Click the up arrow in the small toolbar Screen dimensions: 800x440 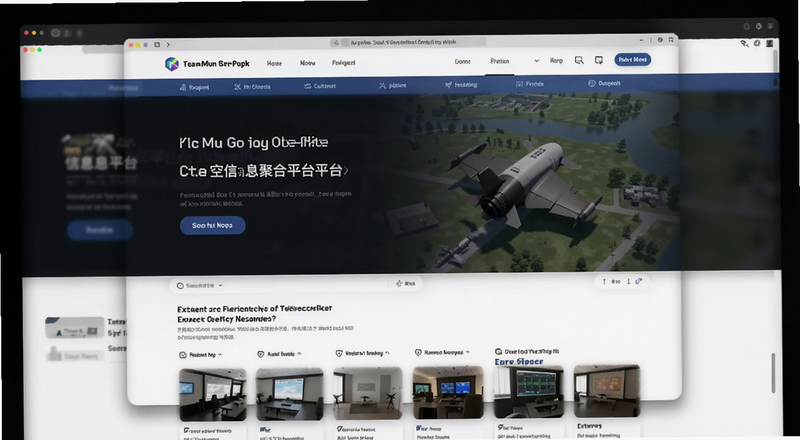click(604, 281)
